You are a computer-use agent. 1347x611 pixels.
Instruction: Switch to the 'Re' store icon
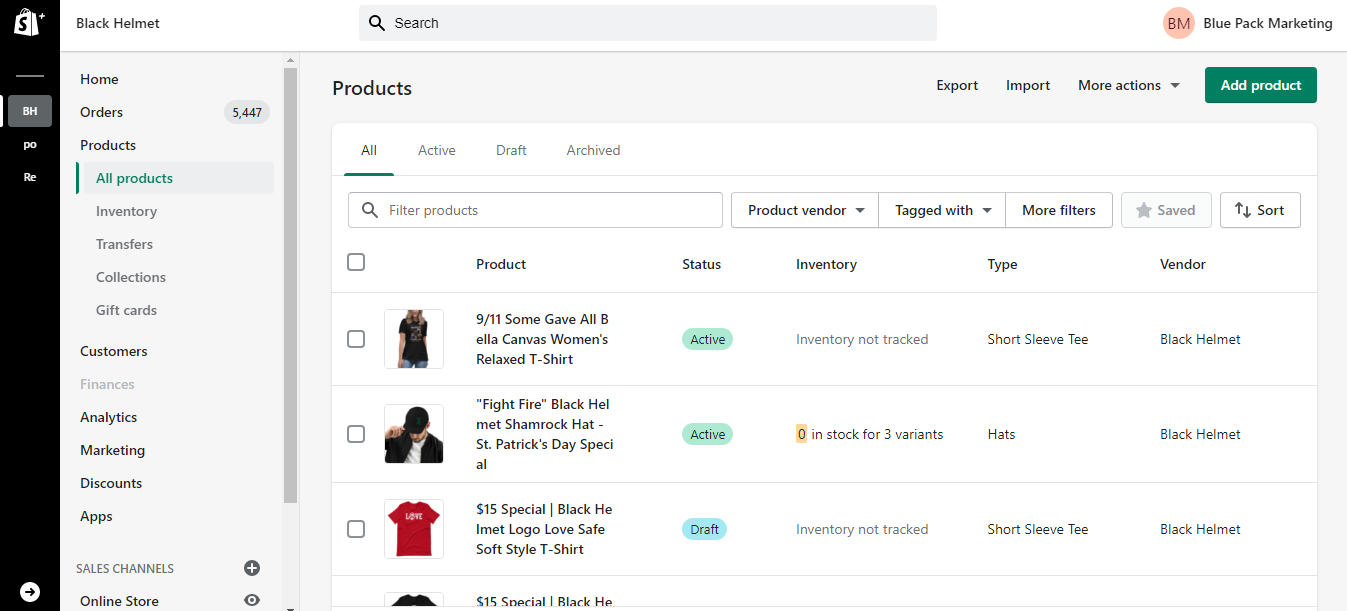30,177
